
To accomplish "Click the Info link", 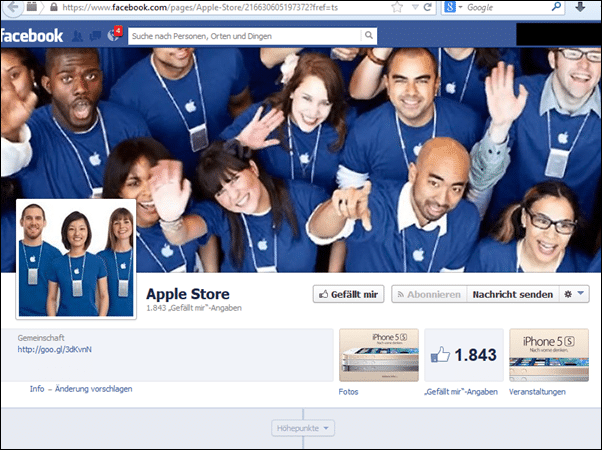I will click(x=37, y=389).
